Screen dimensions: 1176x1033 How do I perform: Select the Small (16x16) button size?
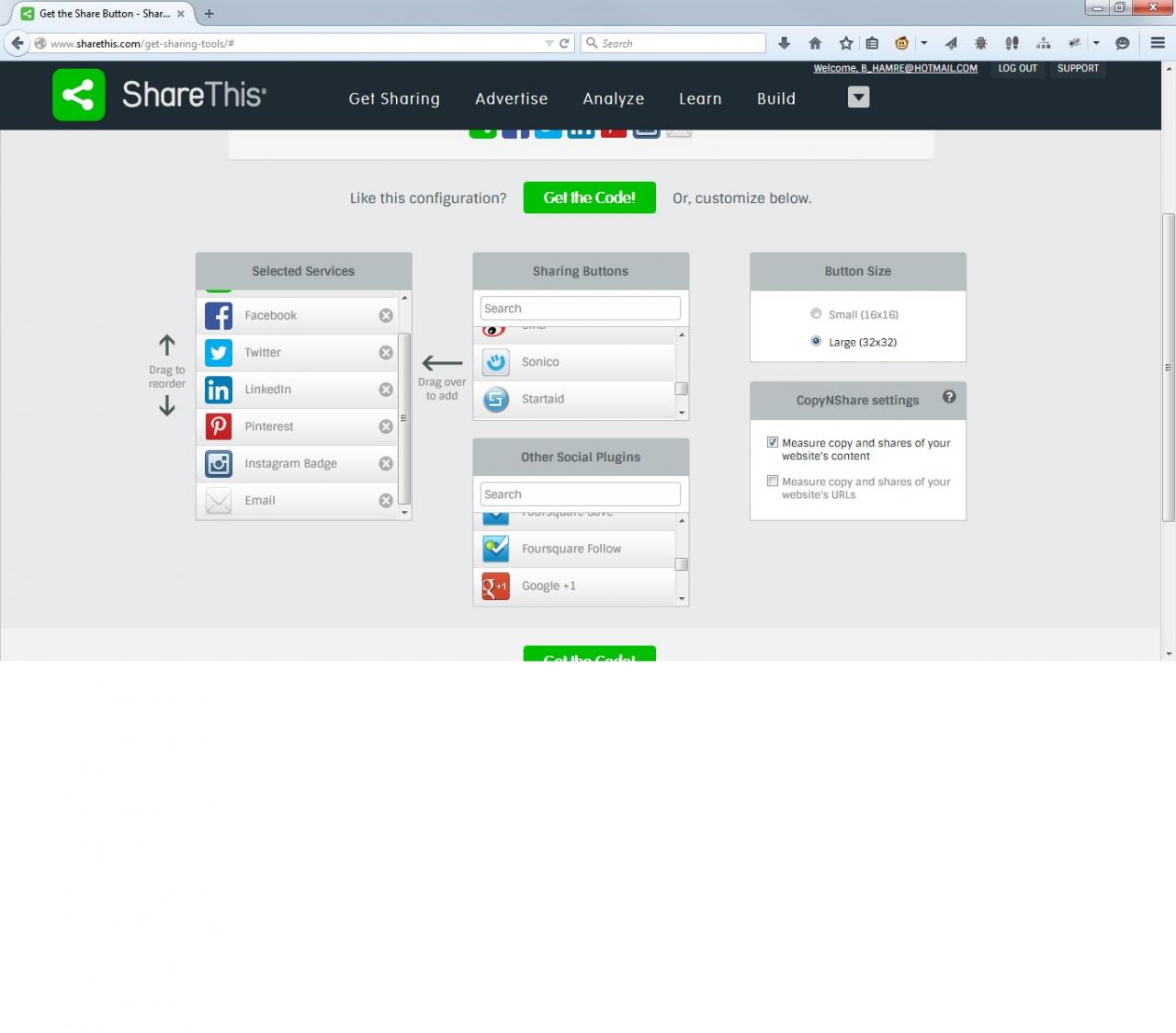(x=816, y=313)
